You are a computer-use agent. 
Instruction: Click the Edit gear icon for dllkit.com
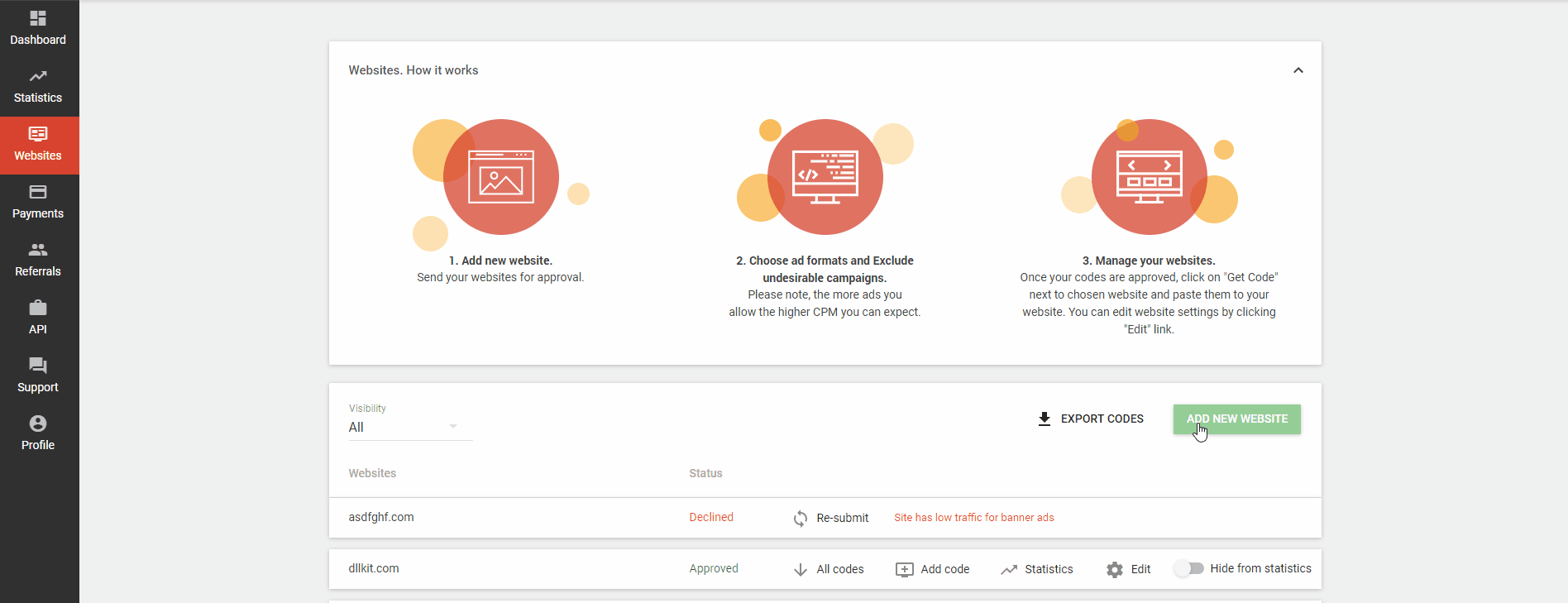(x=1115, y=570)
